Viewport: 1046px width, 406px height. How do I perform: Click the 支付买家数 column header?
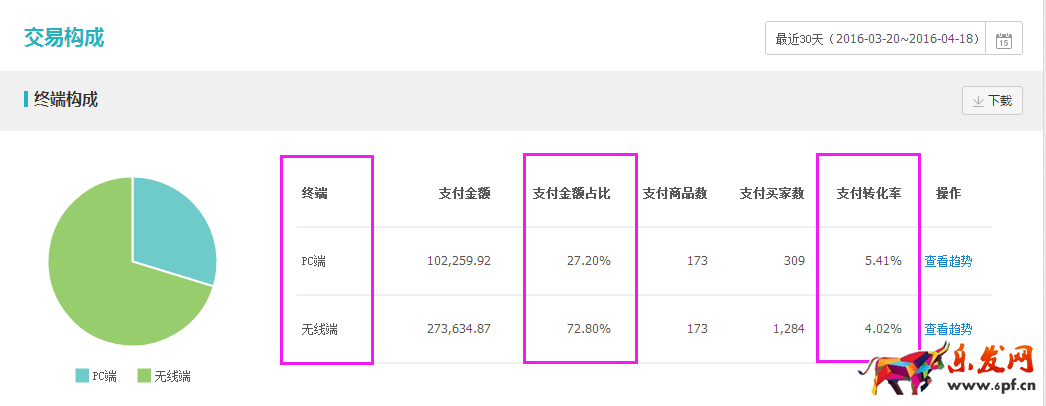[772, 193]
